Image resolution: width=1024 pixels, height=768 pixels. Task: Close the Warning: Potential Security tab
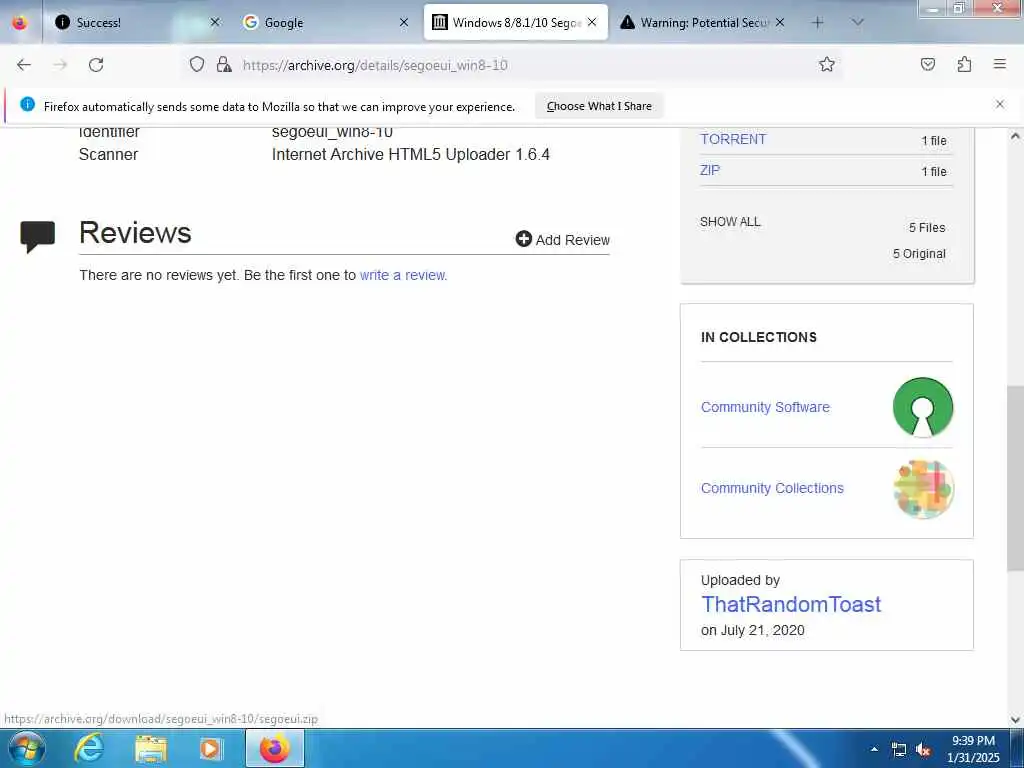tap(780, 22)
